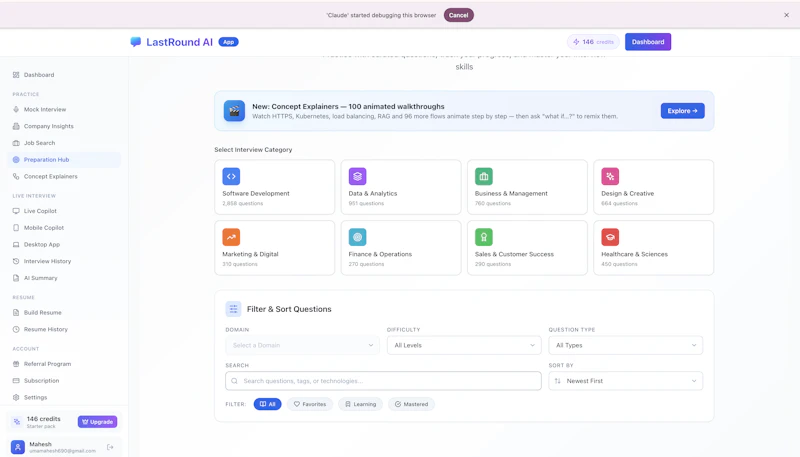Click the Marketing & Digital trend icon

(231, 237)
